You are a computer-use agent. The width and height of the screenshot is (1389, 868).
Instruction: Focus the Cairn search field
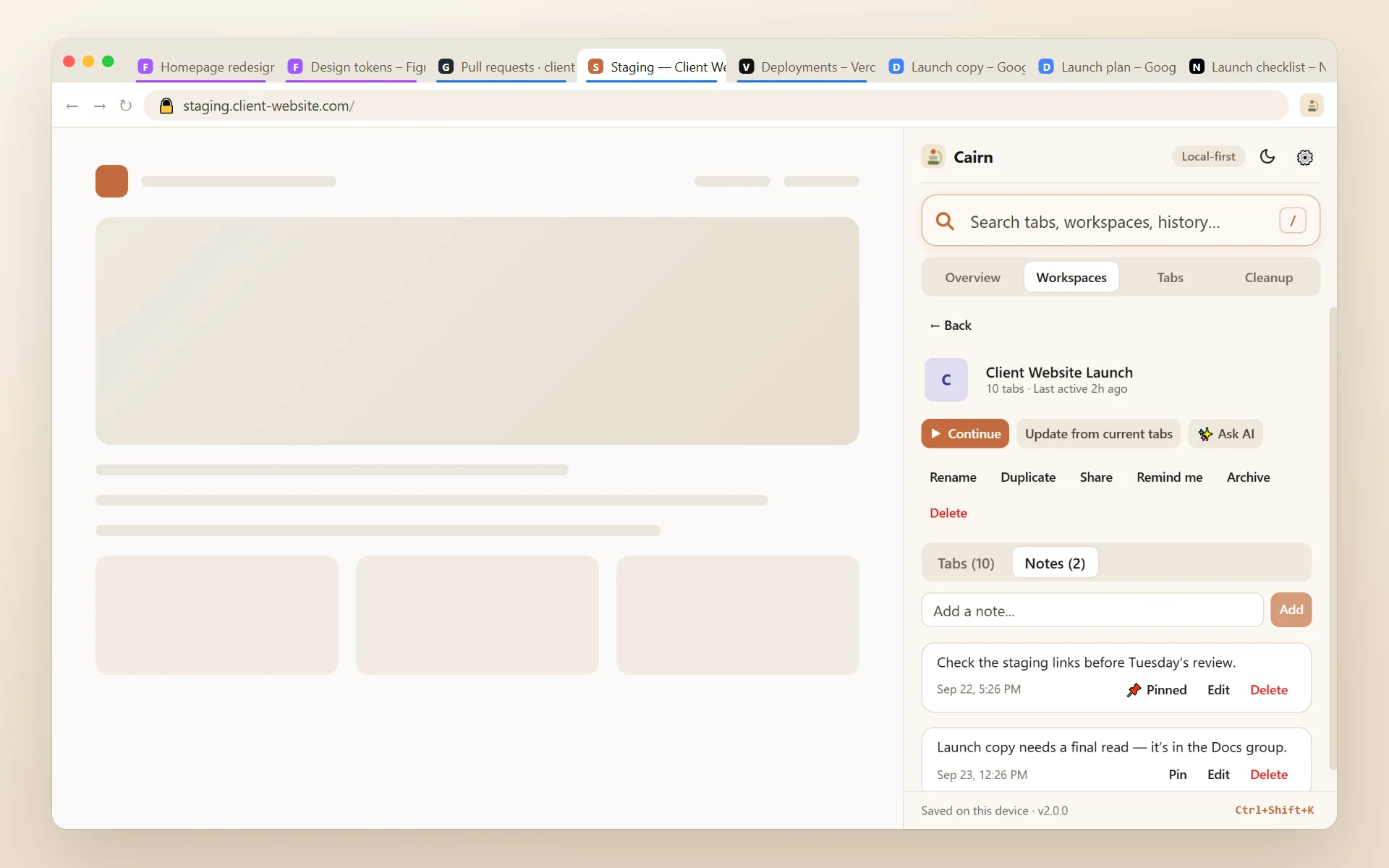(x=1121, y=221)
